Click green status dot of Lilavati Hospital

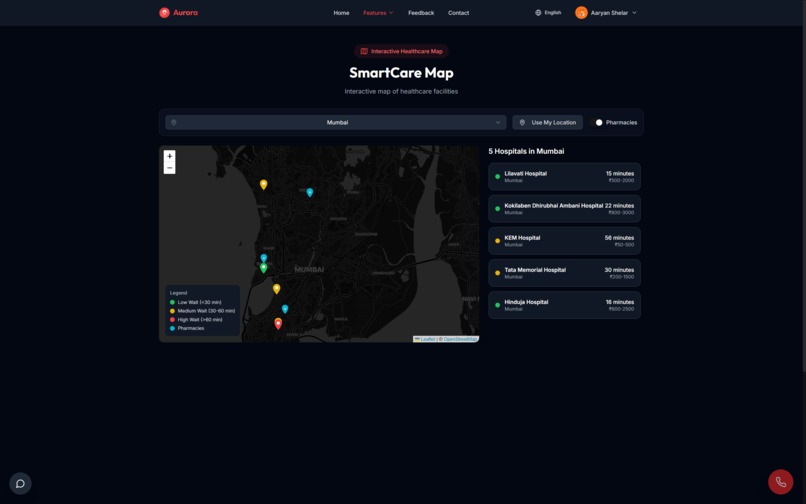coord(497,176)
